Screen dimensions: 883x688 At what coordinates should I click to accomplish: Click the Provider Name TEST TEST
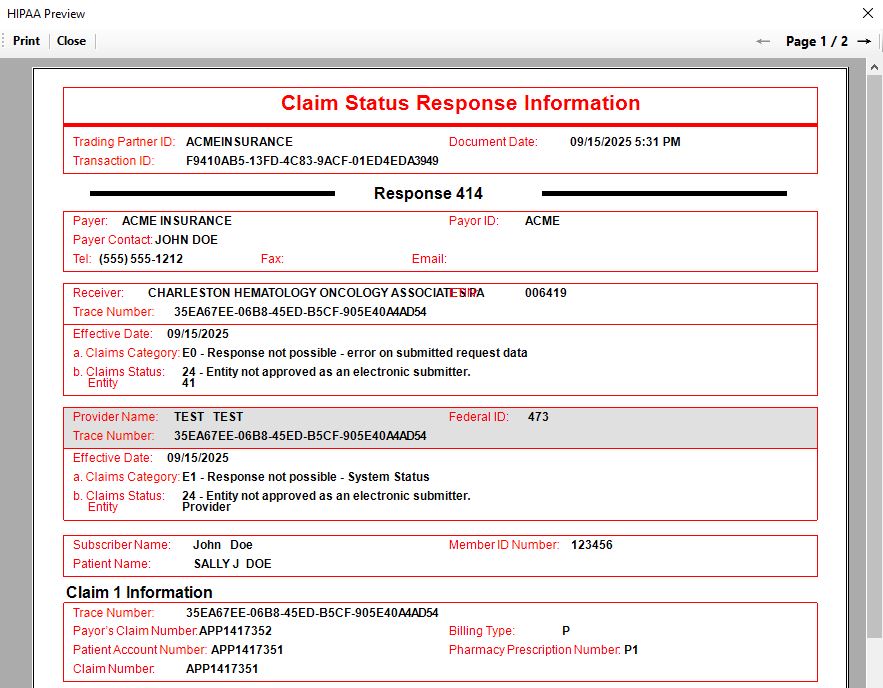point(208,417)
